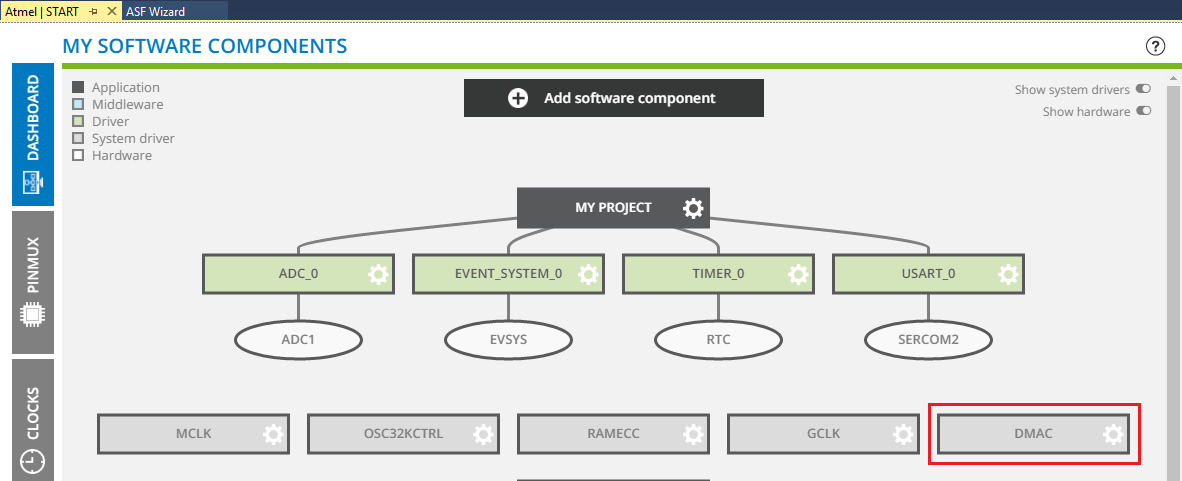1182x481 pixels.
Task: Open the PINMUX side tab
Action: 33,282
